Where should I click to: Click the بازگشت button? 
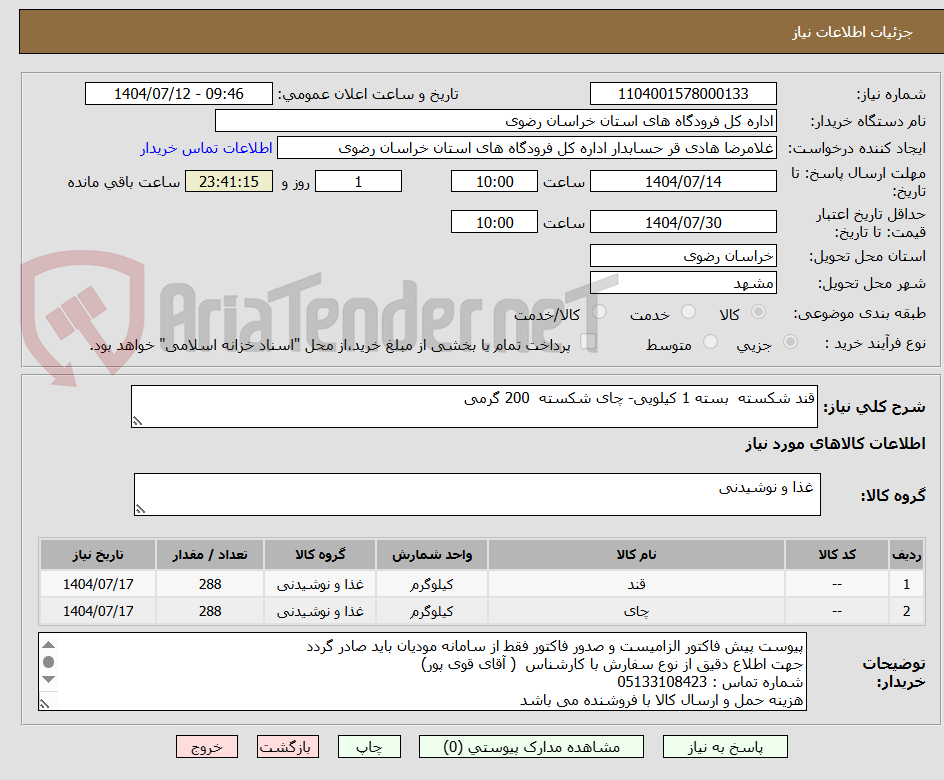click(287, 746)
